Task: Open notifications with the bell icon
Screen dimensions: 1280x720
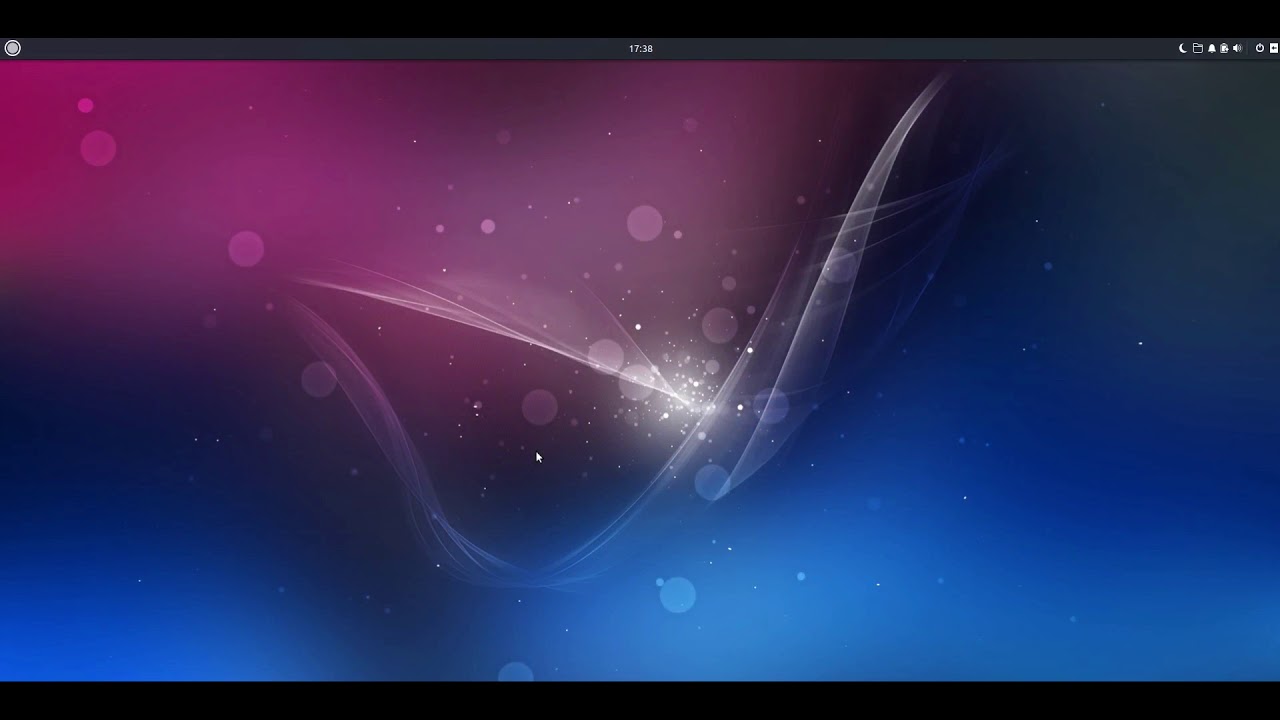Action: coord(1212,48)
